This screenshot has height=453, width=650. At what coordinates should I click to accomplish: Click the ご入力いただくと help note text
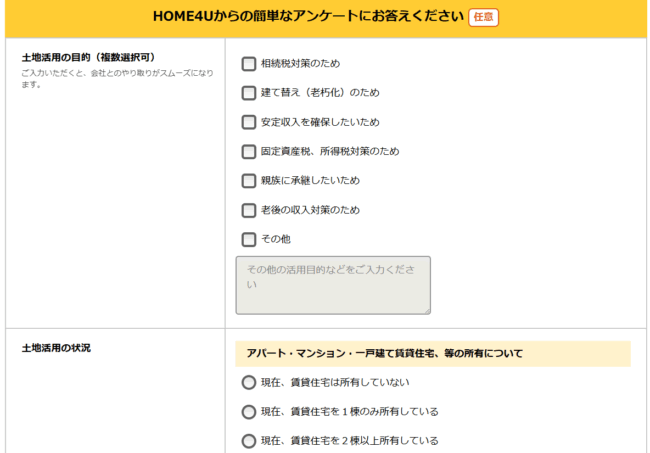115,78
